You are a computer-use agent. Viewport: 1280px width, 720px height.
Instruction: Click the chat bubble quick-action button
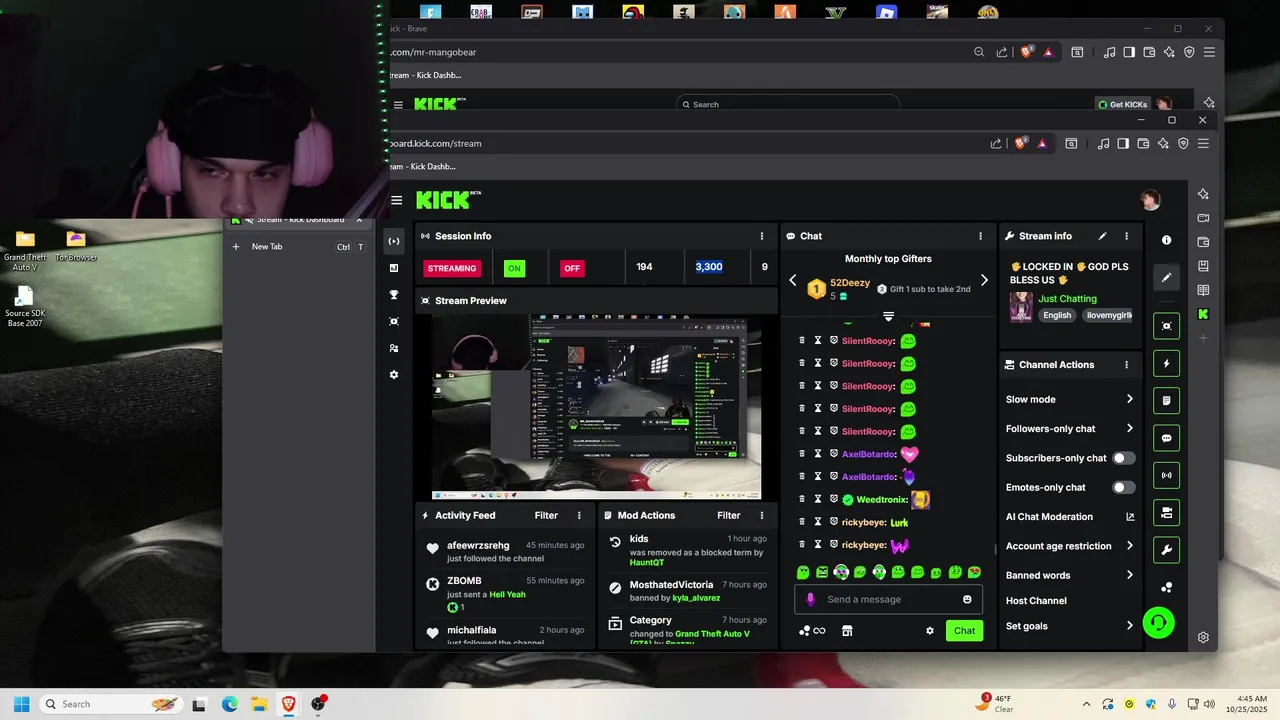tap(1166, 438)
